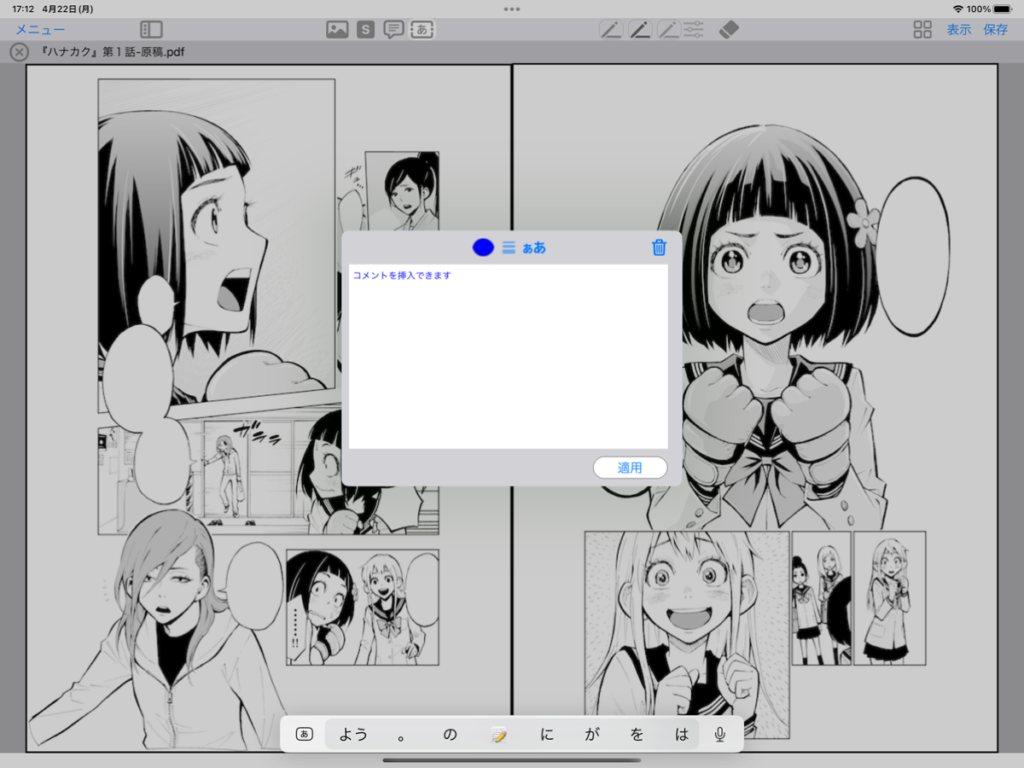Select the eraser tool
Screen dimensions: 1024x768
(x=729, y=29)
